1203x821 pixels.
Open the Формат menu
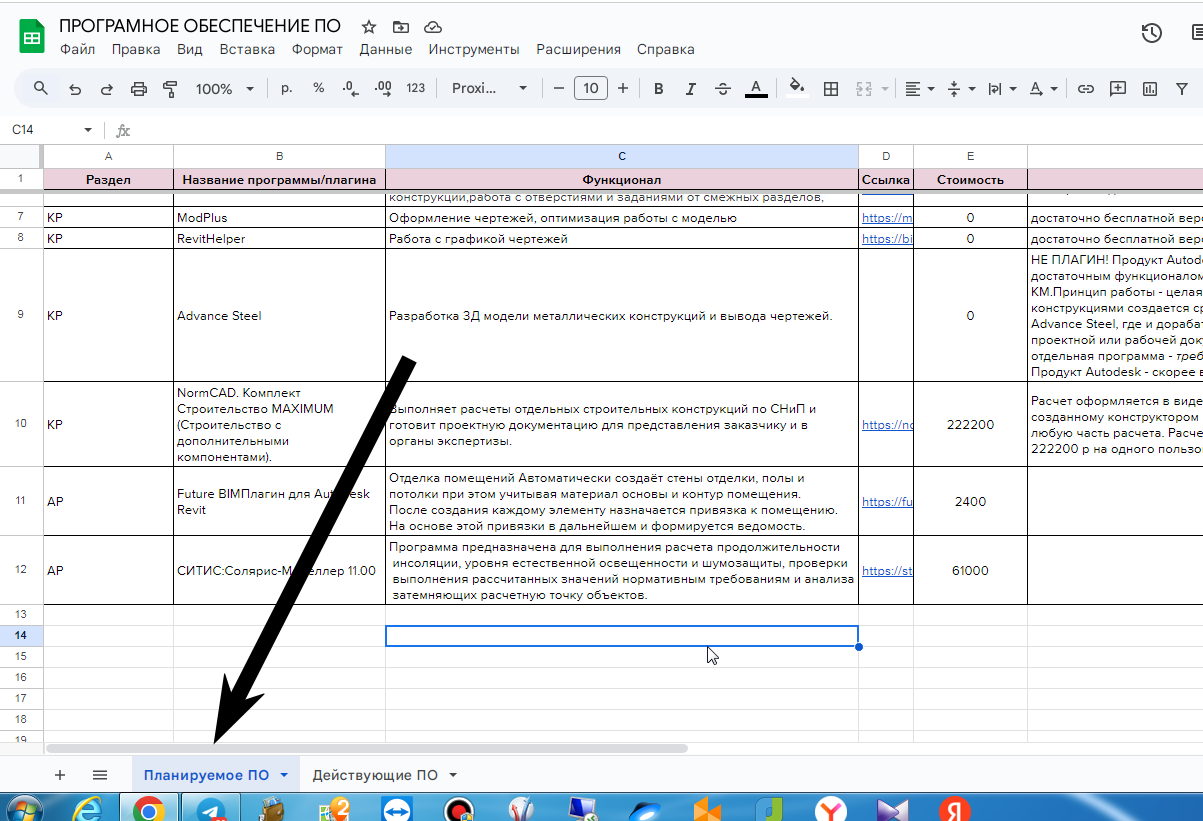click(317, 49)
